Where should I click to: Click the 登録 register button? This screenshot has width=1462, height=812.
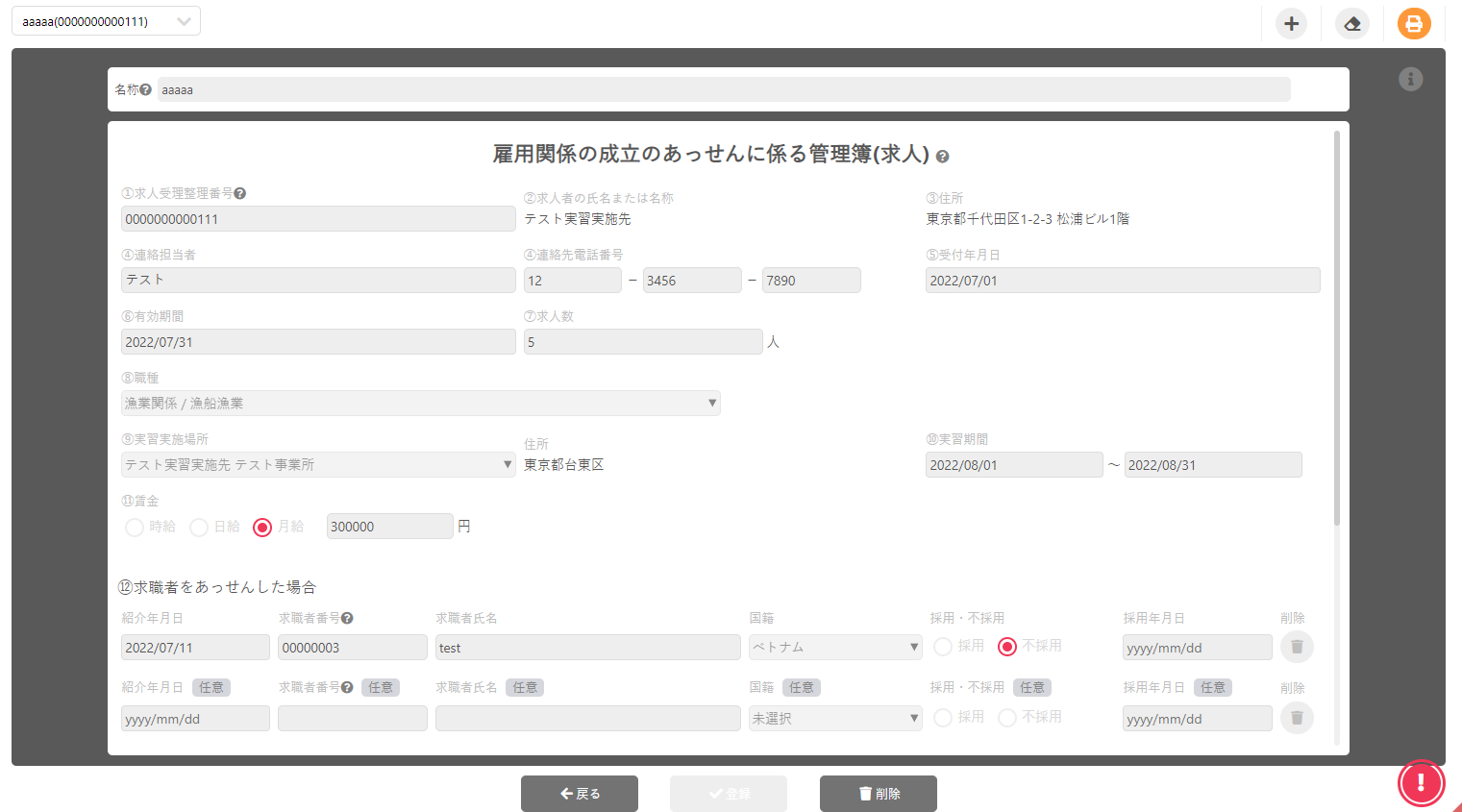click(728, 794)
